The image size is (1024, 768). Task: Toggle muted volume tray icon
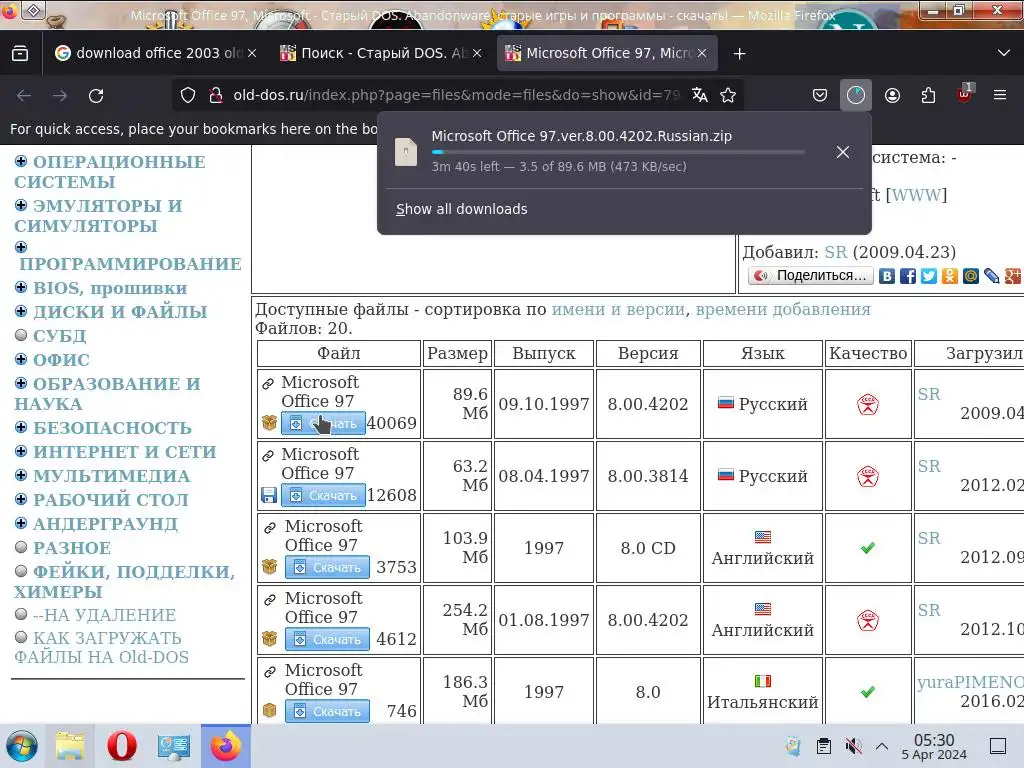point(853,746)
